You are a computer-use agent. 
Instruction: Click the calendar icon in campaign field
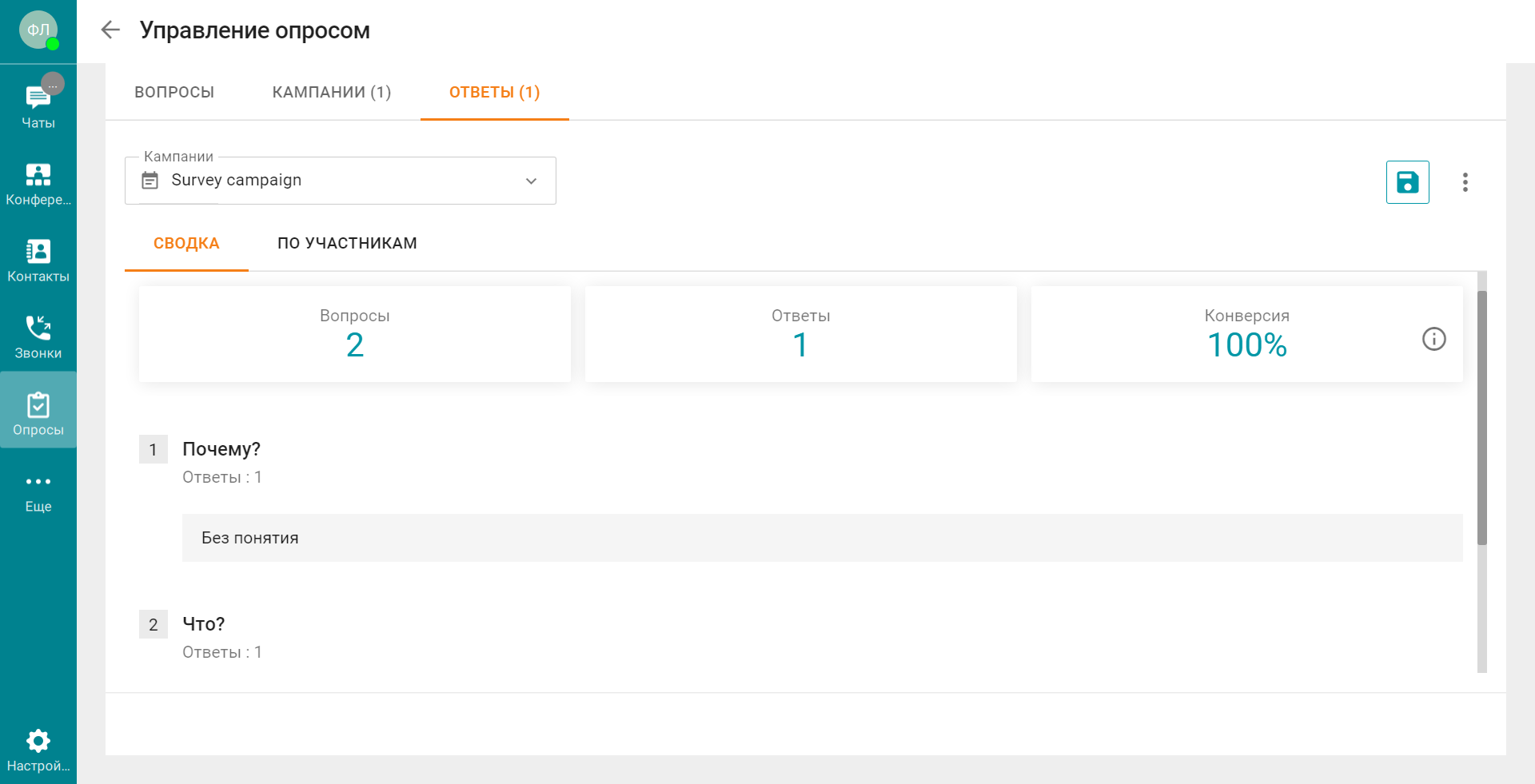click(150, 181)
